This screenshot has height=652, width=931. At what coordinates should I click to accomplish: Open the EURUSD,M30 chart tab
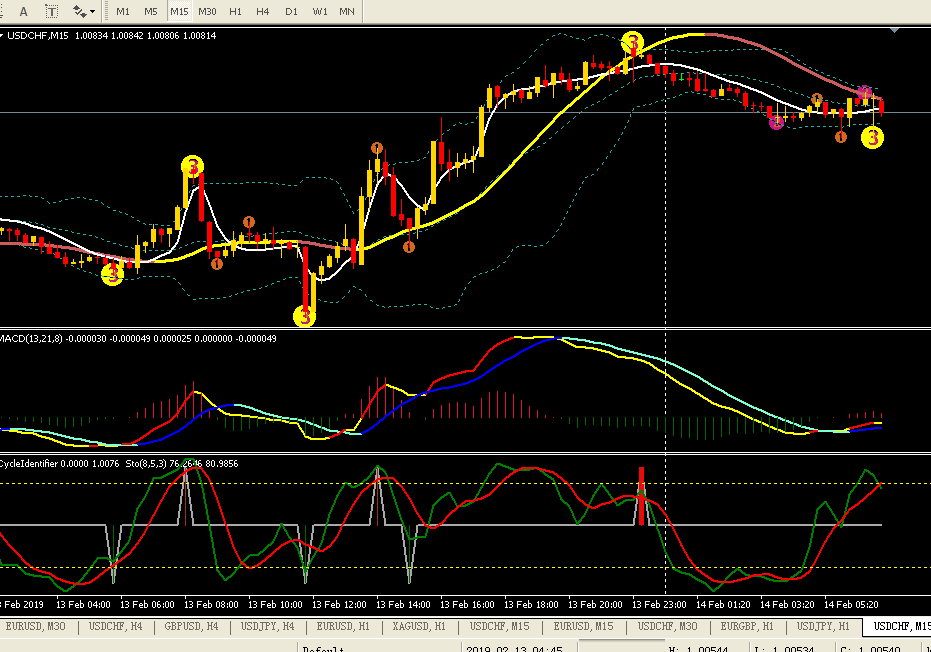(x=36, y=626)
